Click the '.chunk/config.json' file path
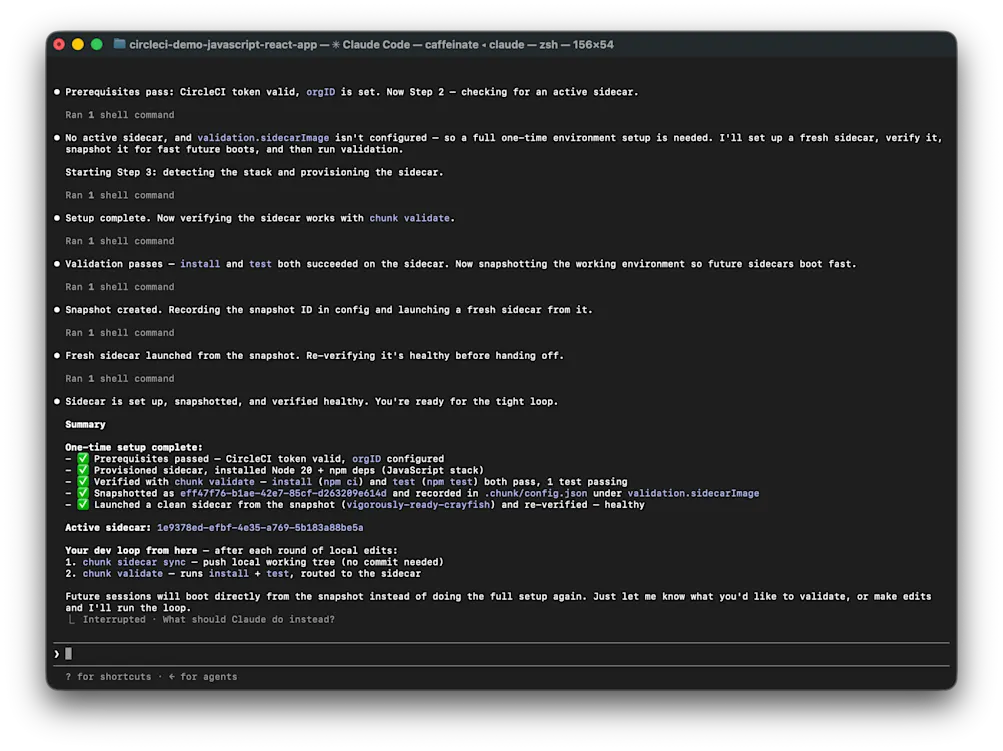 pos(535,493)
